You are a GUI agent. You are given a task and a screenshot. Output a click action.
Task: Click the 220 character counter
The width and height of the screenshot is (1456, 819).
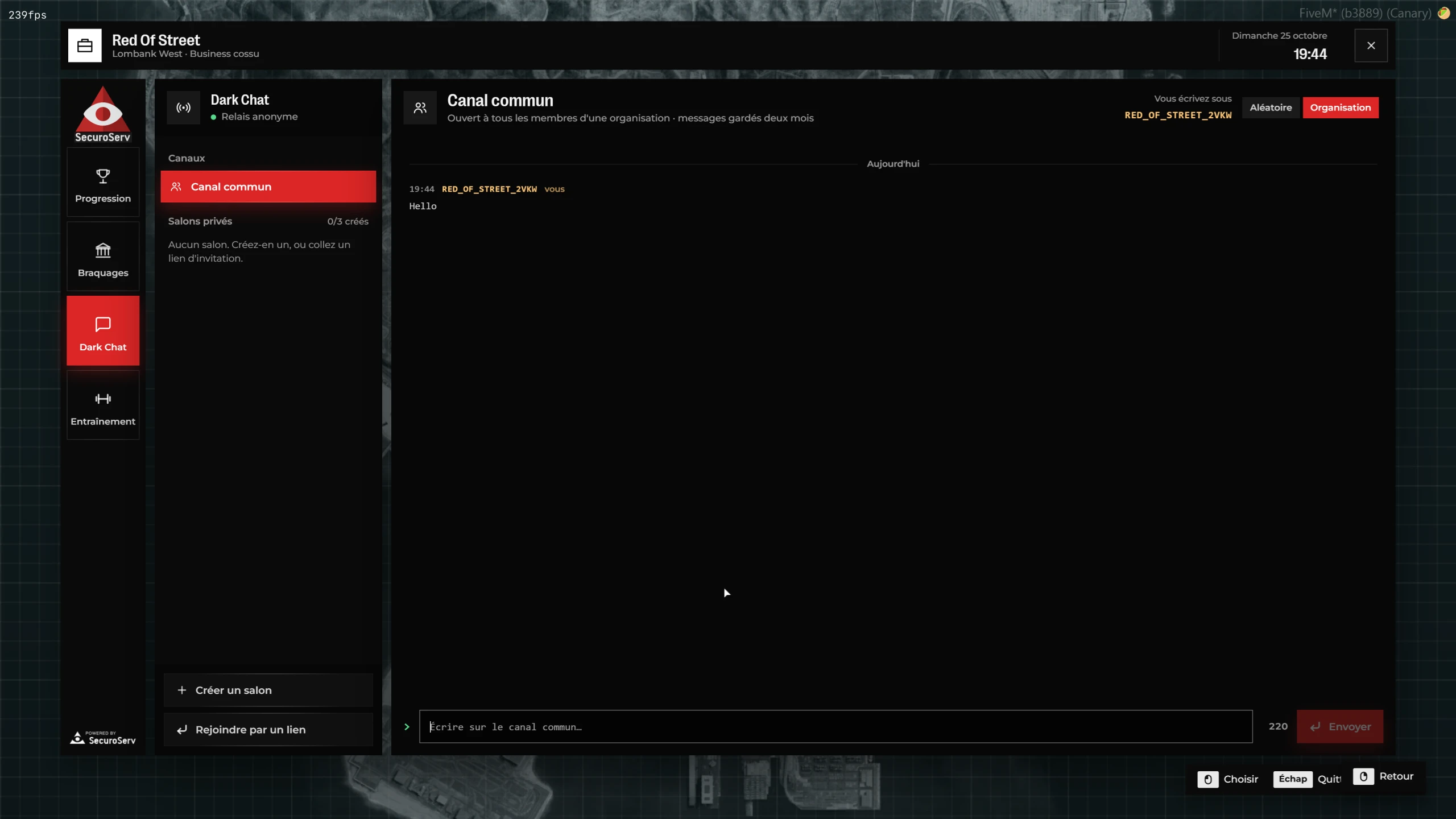(1278, 726)
